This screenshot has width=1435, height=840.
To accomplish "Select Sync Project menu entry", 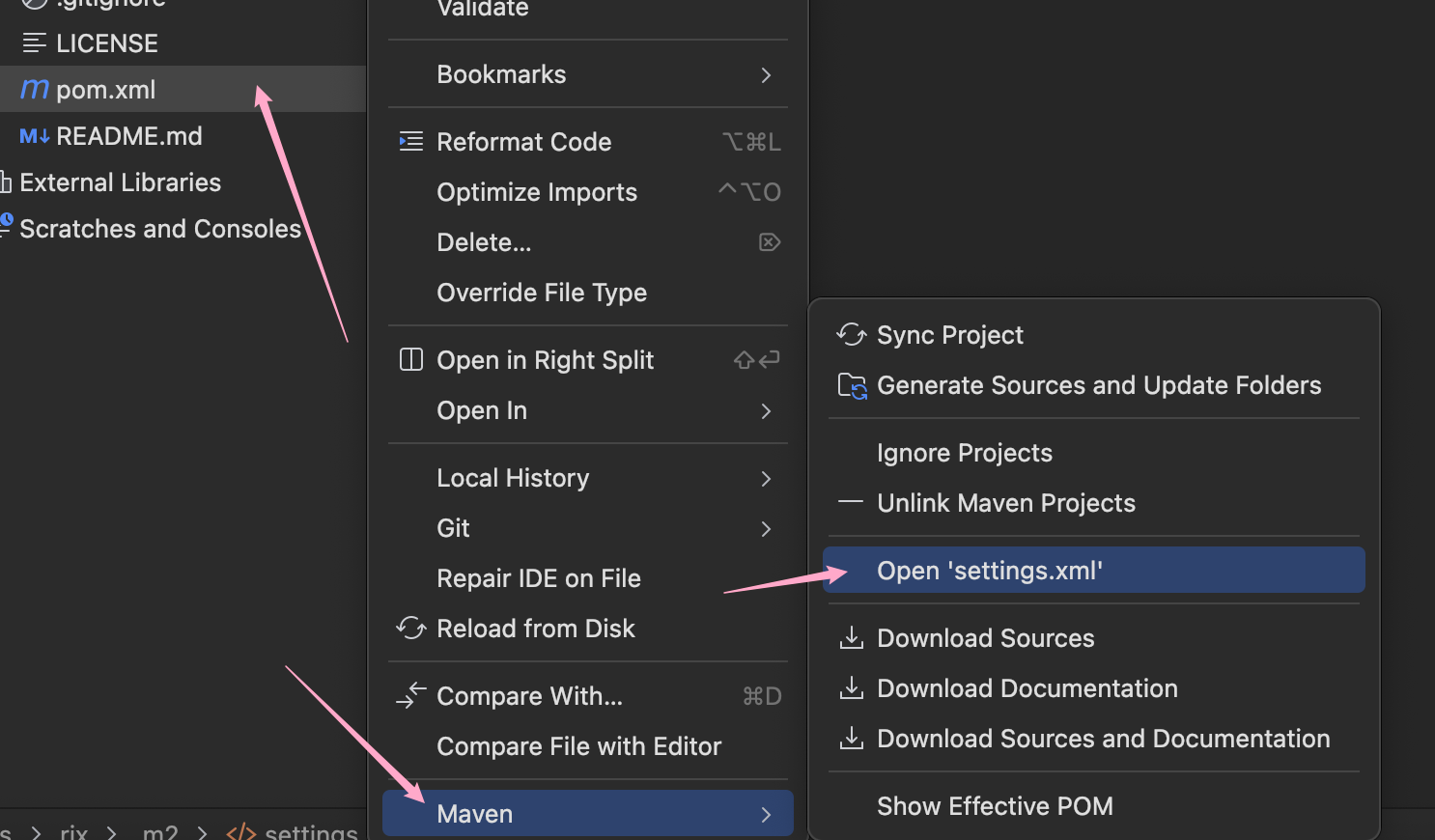I will [1094, 334].
